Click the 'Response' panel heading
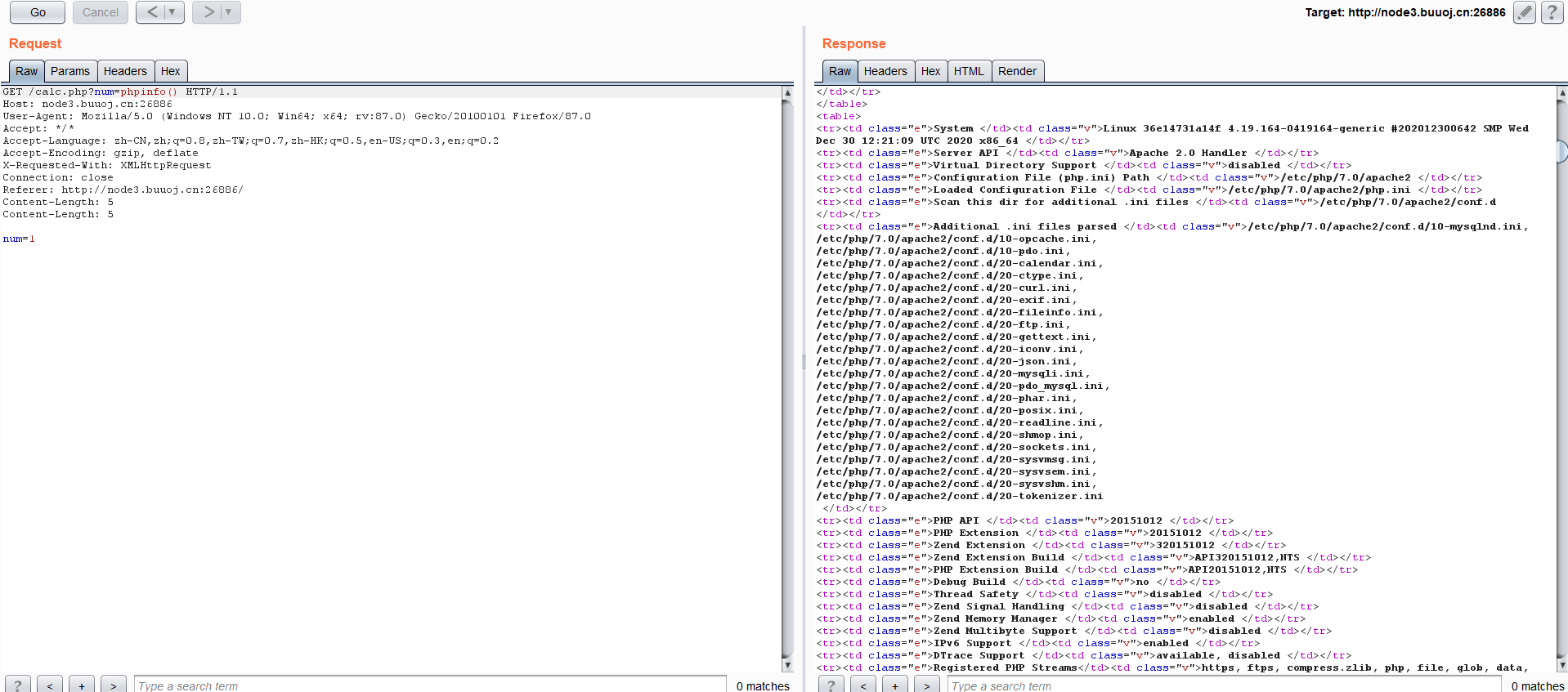This screenshot has height=692, width=1568. click(x=853, y=43)
